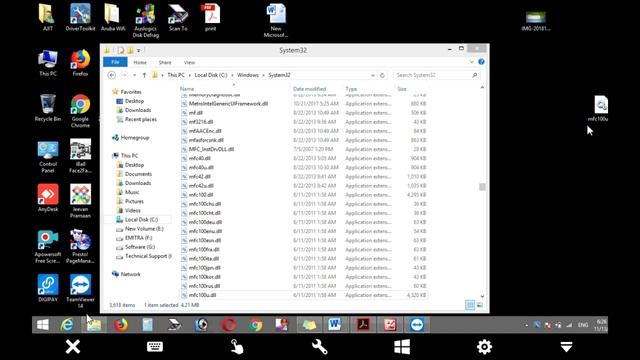Expand the address bar history dropdown
Viewport: 640px width, 360px height.
(x=373, y=75)
